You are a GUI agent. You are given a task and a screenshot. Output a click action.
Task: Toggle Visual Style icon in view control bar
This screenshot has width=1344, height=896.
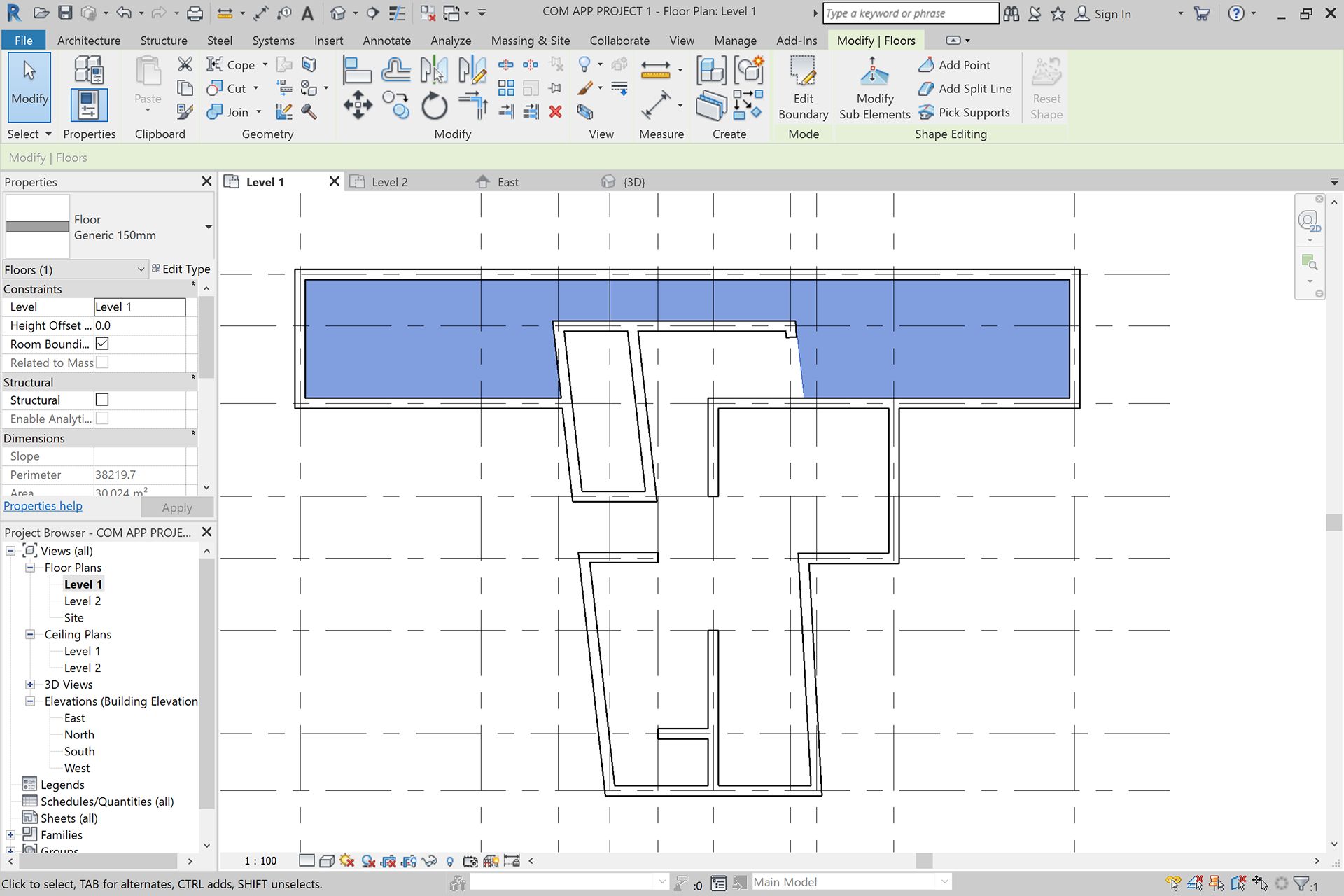coord(326,861)
